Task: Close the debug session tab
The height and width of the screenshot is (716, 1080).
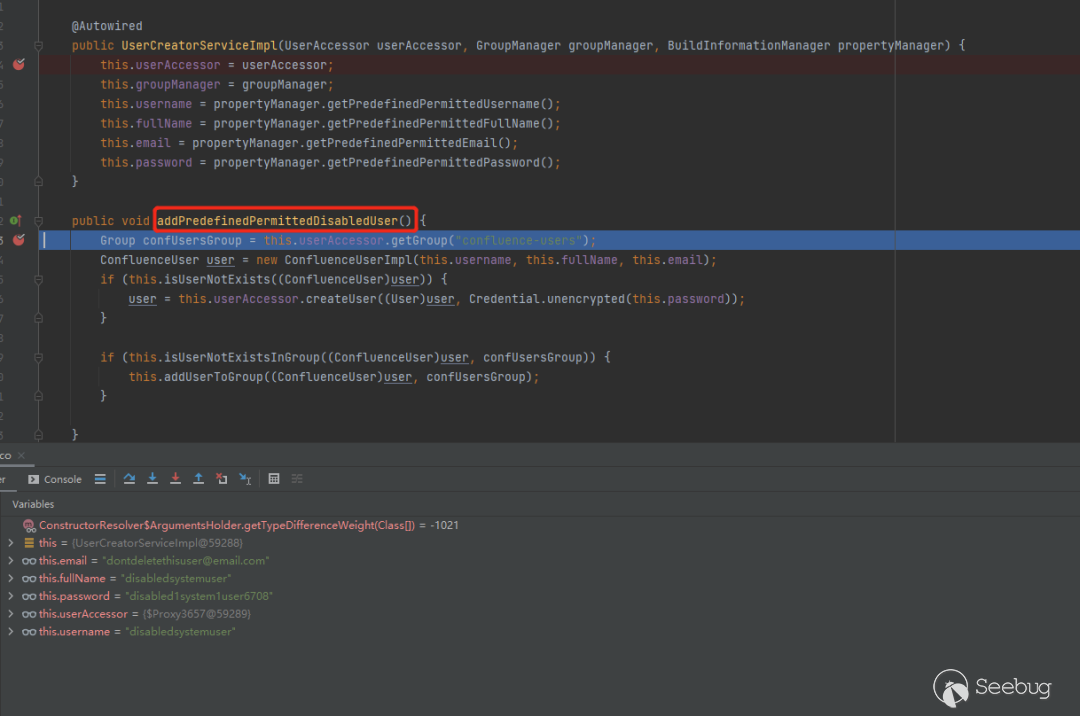Action: pyautogui.click(x=22, y=456)
